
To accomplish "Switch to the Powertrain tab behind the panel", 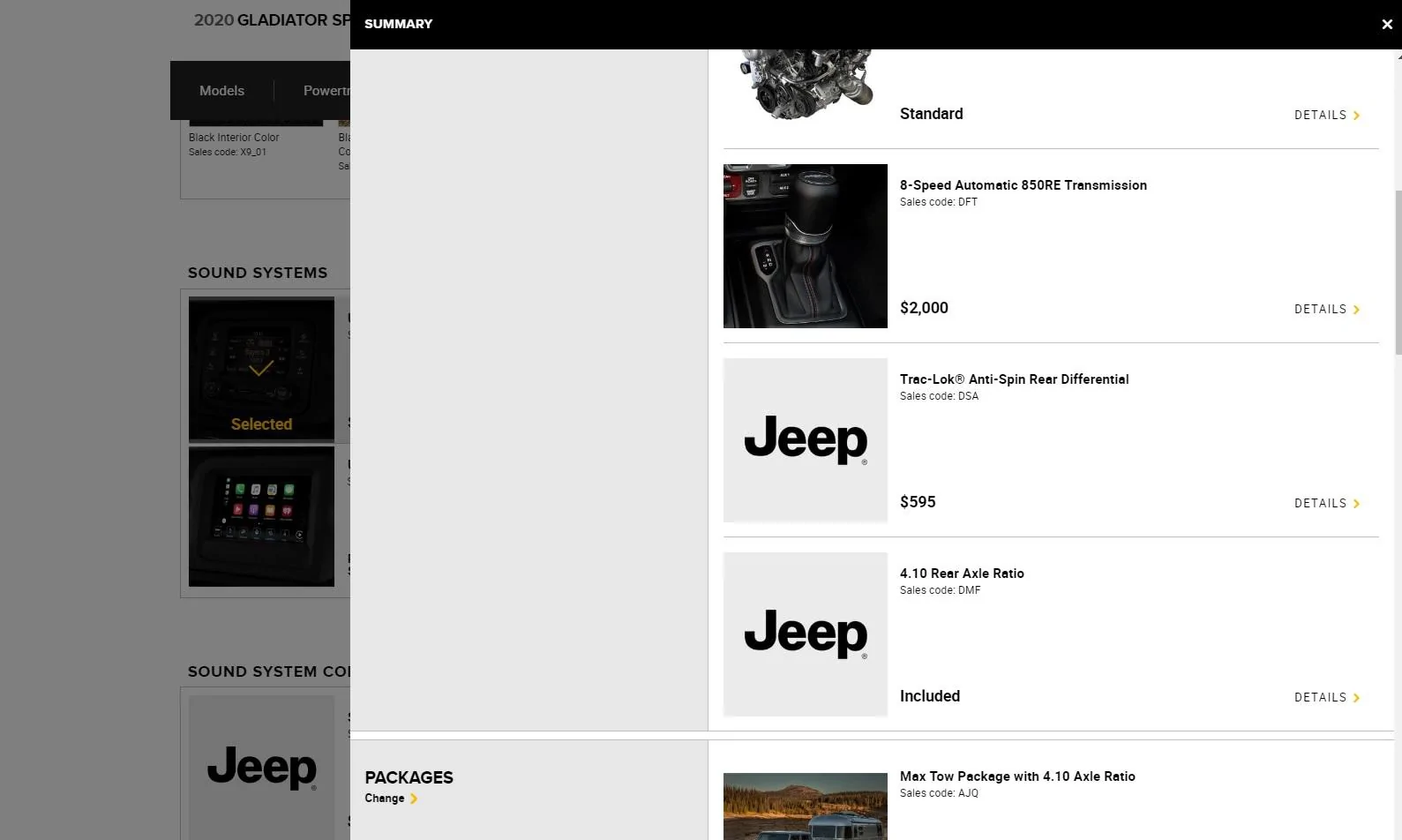I will (x=326, y=91).
